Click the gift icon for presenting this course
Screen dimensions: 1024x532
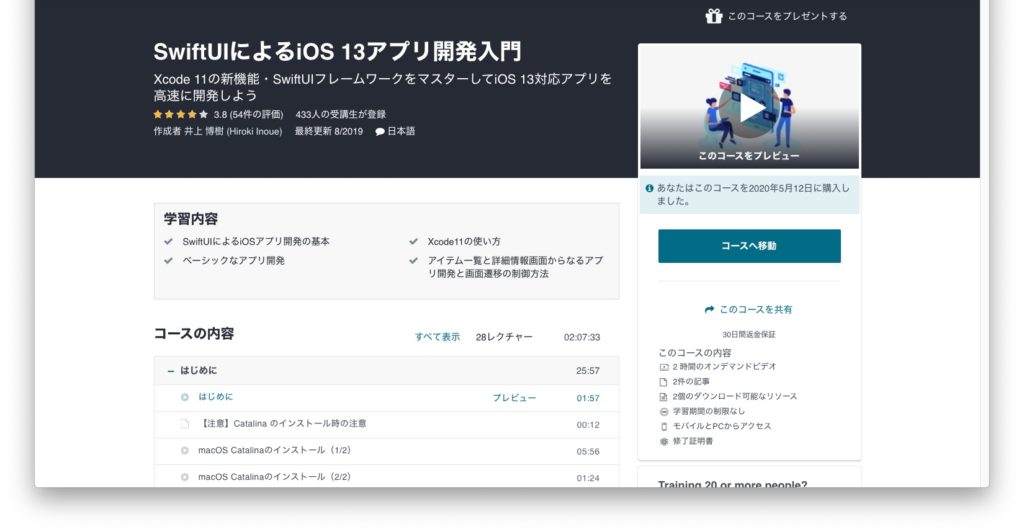(x=714, y=16)
